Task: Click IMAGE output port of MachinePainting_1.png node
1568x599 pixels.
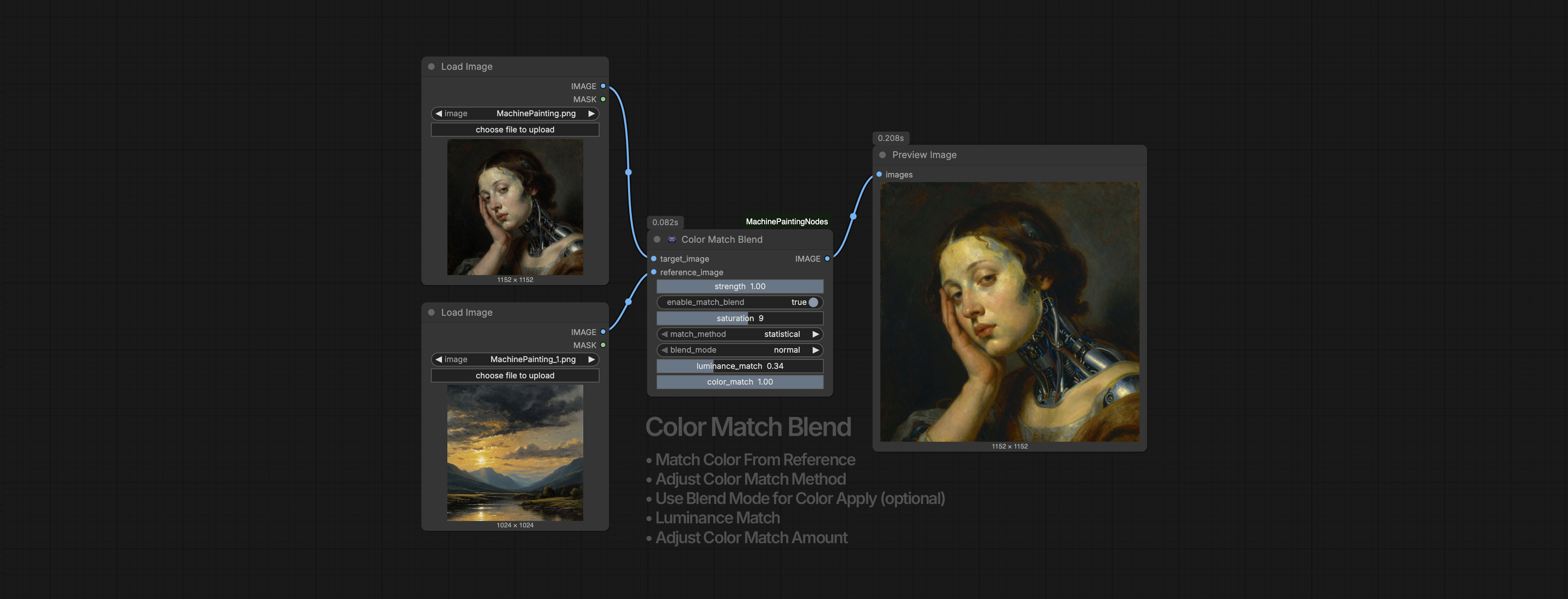Action: point(603,332)
